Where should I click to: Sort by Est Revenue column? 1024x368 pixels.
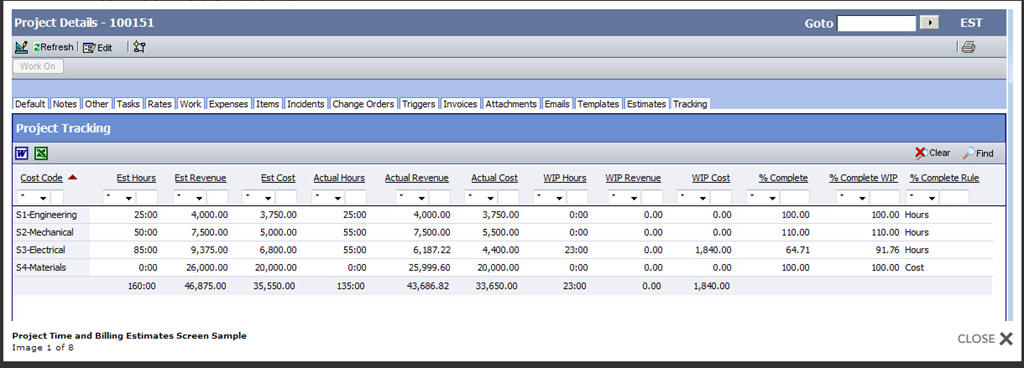200,177
